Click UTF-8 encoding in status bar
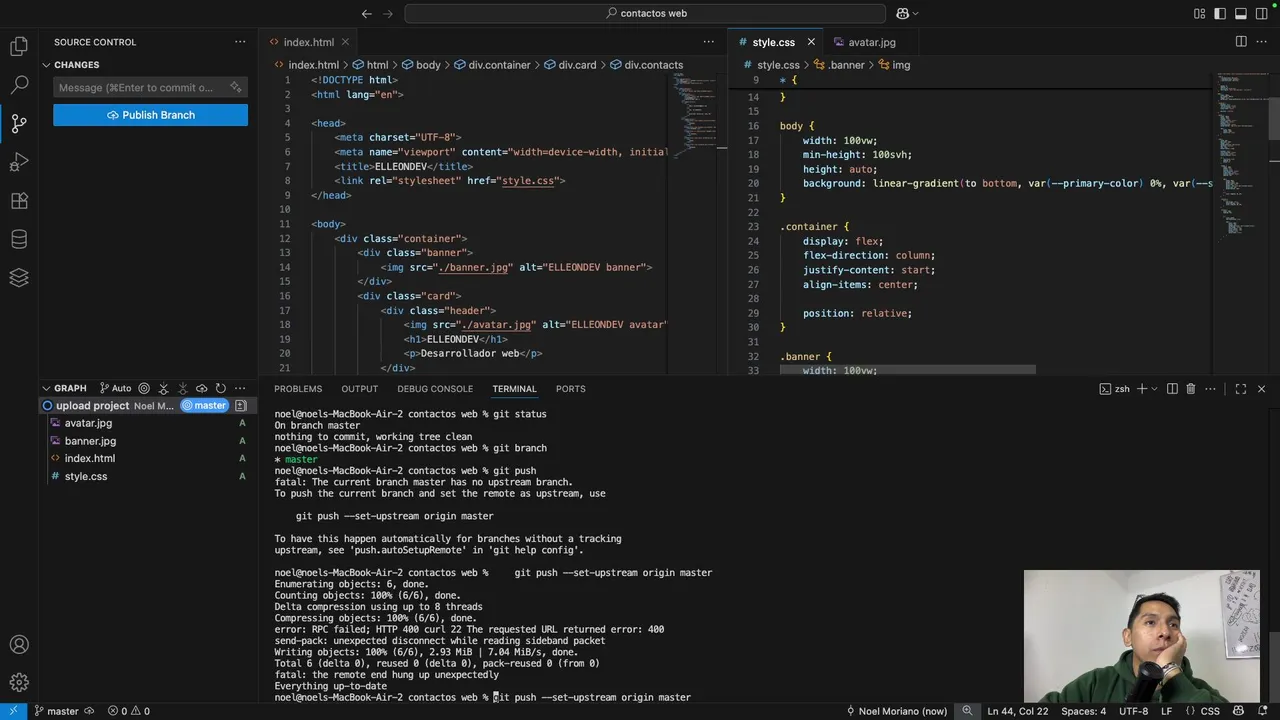The image size is (1280, 720). point(1133,711)
